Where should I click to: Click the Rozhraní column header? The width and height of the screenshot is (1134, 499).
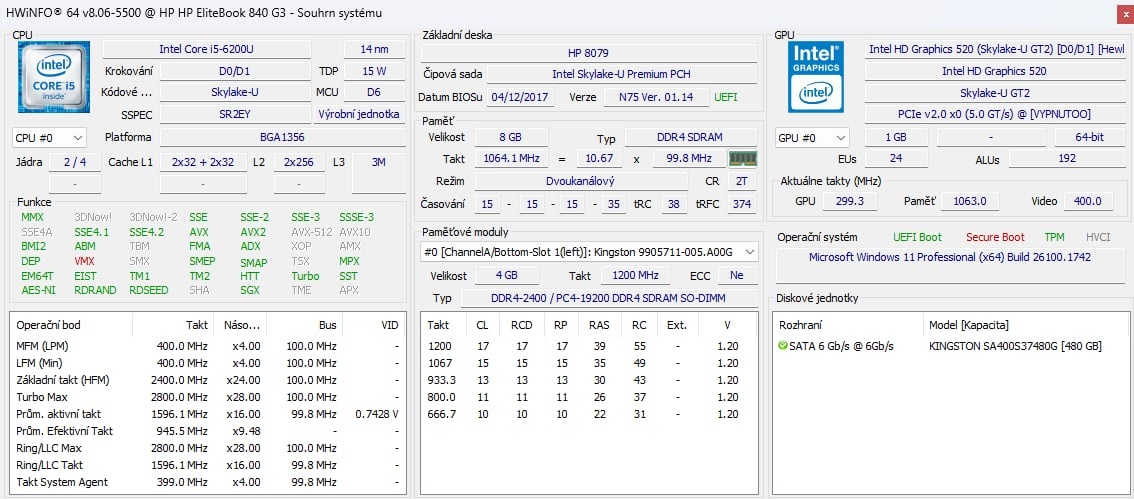(850, 325)
